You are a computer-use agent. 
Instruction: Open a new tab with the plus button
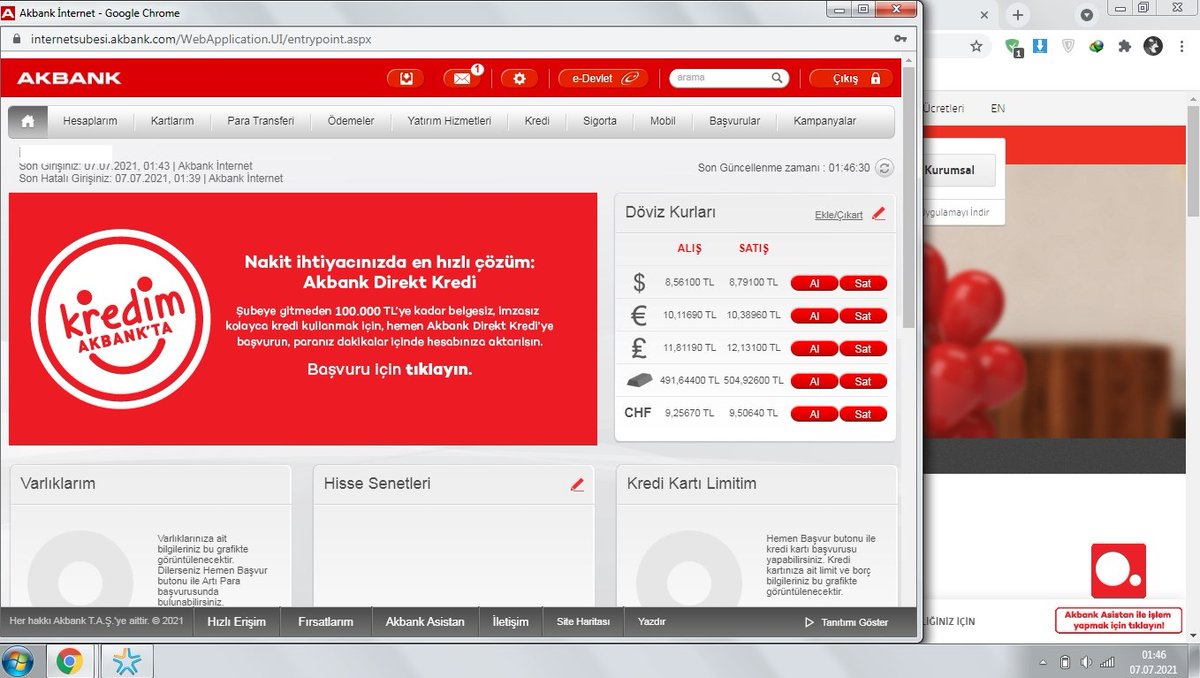click(1018, 15)
